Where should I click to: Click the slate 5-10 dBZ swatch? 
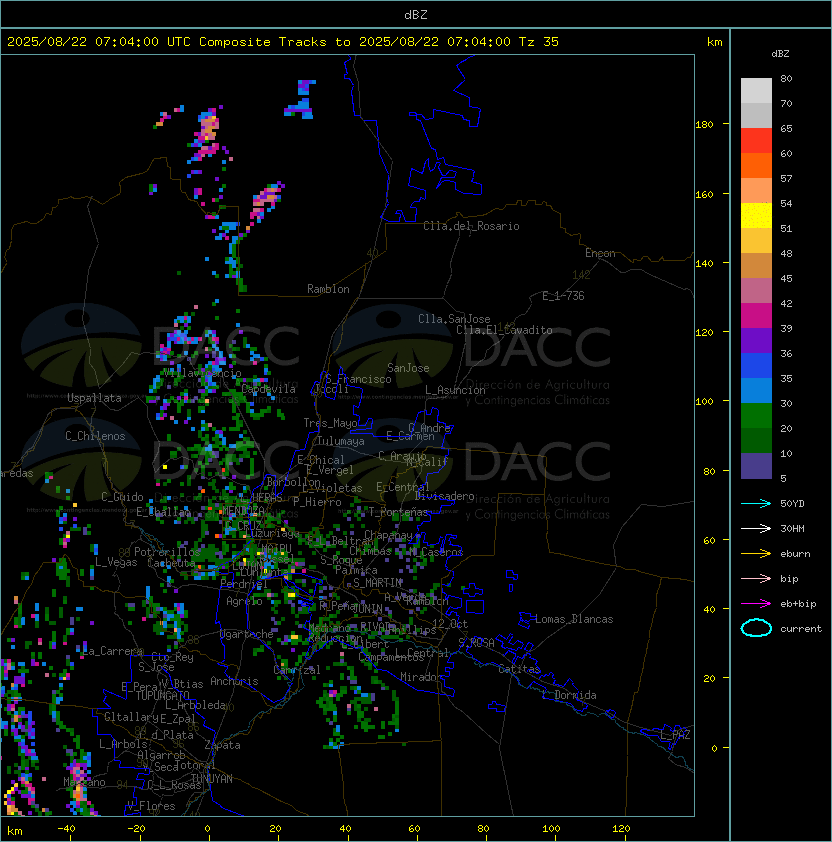click(756, 466)
